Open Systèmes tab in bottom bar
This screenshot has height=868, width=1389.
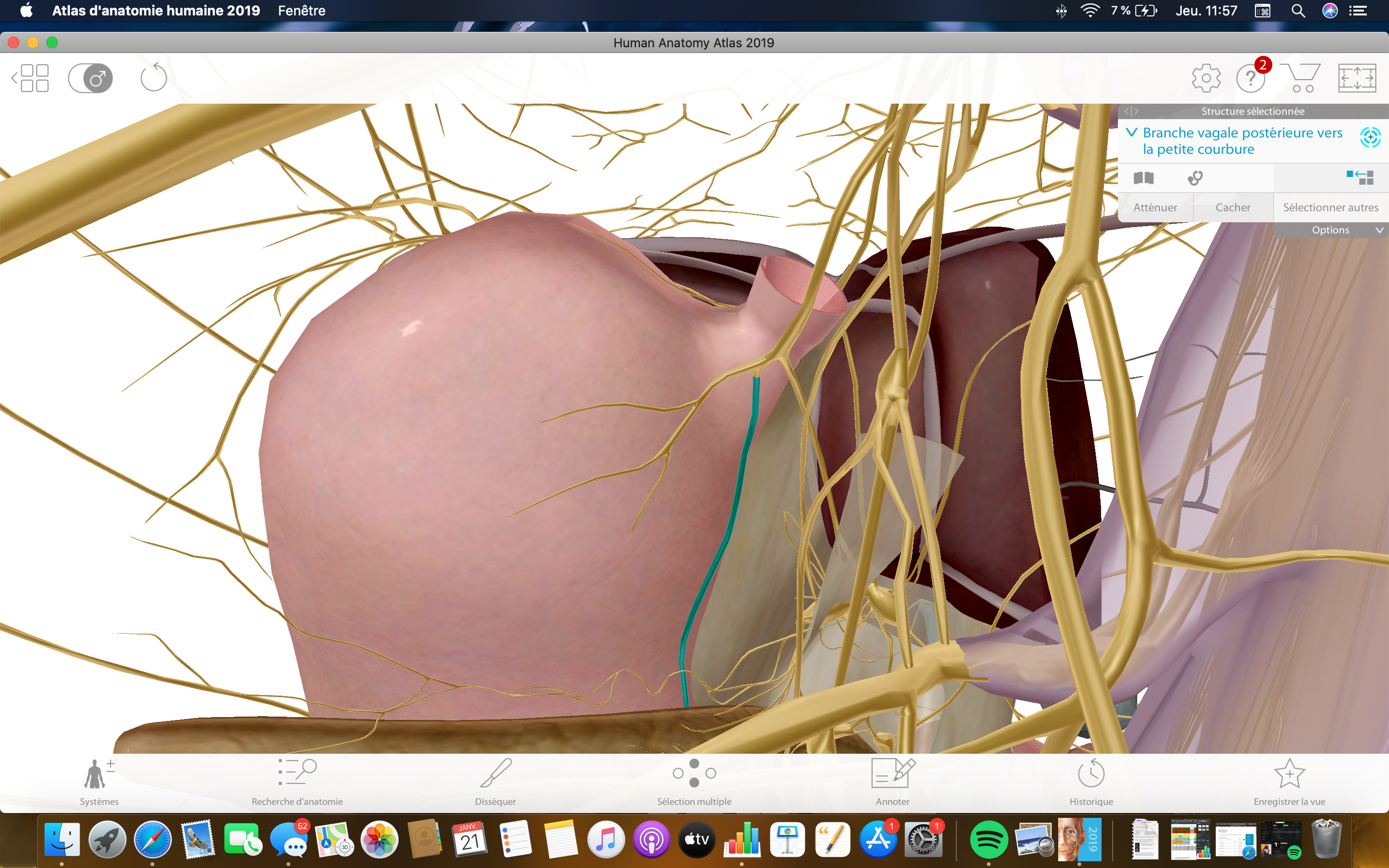point(99,781)
